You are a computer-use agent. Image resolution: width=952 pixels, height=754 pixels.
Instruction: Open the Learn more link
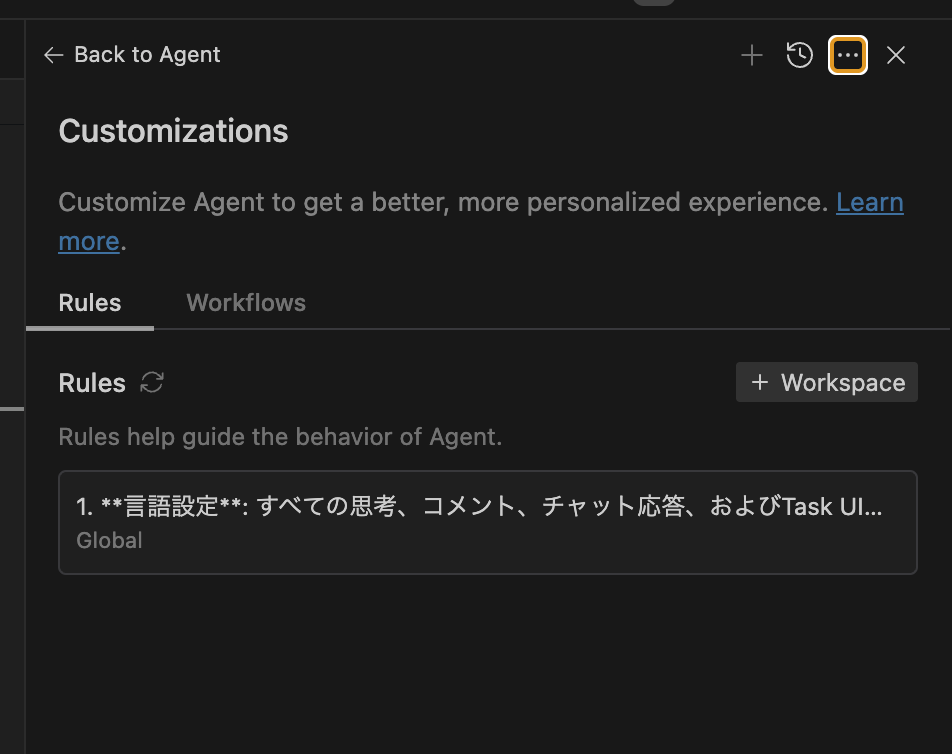point(869,202)
